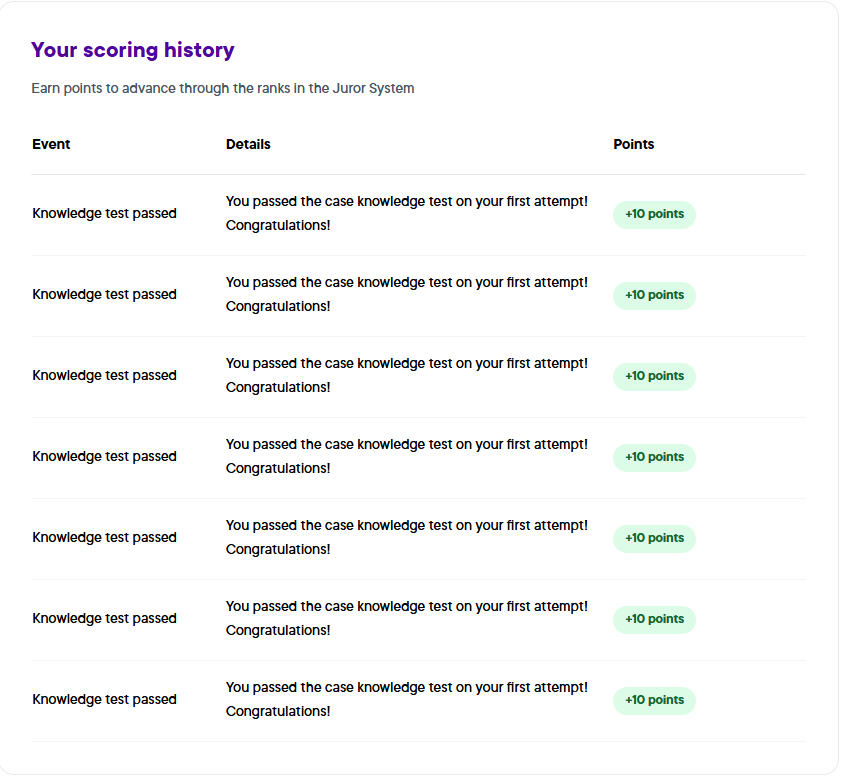Sort by the Event column header
Screen dimensions: 844x782
coord(51,144)
